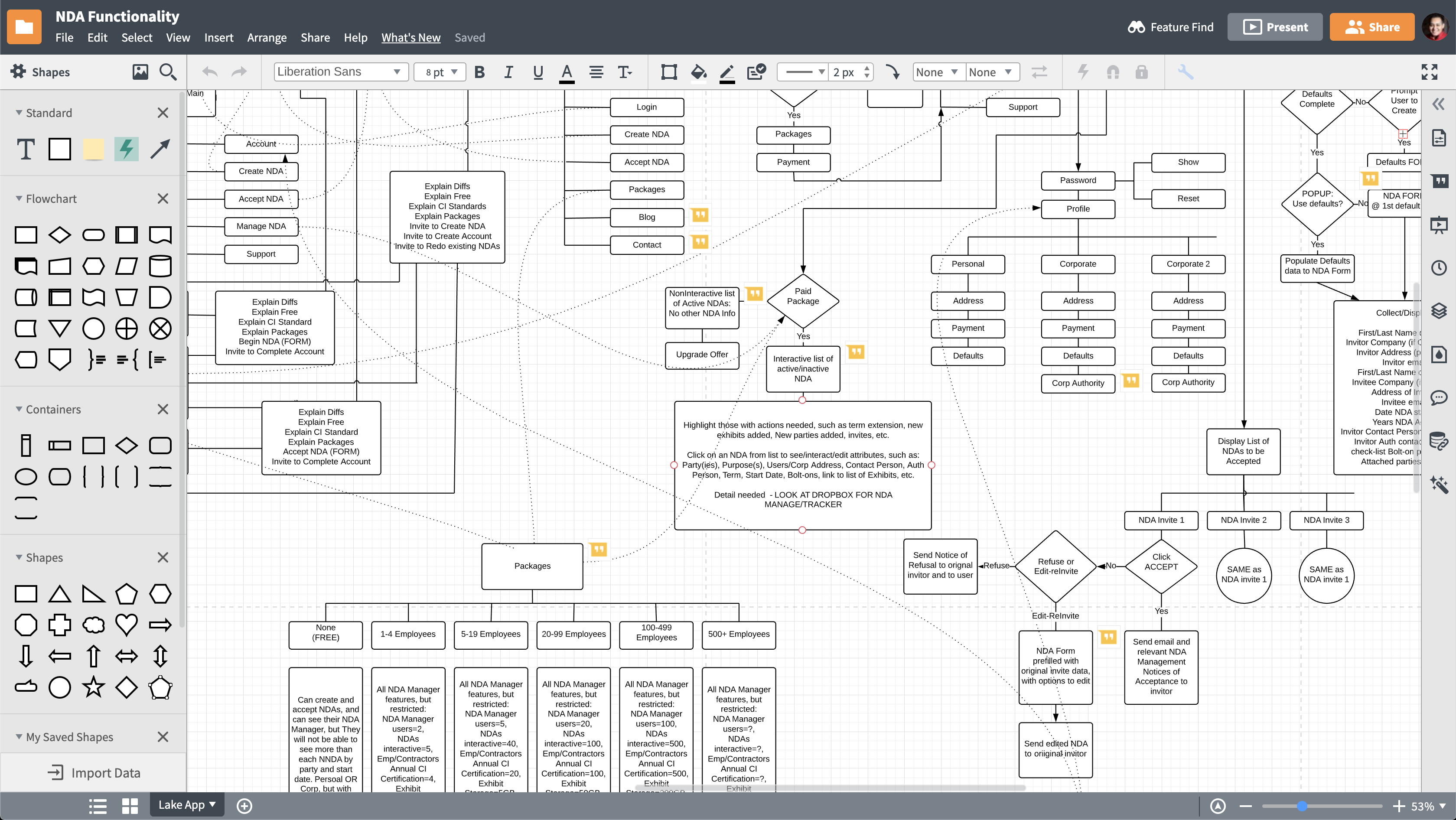Open text alignment options
The height and width of the screenshot is (820, 1456).
click(596, 72)
